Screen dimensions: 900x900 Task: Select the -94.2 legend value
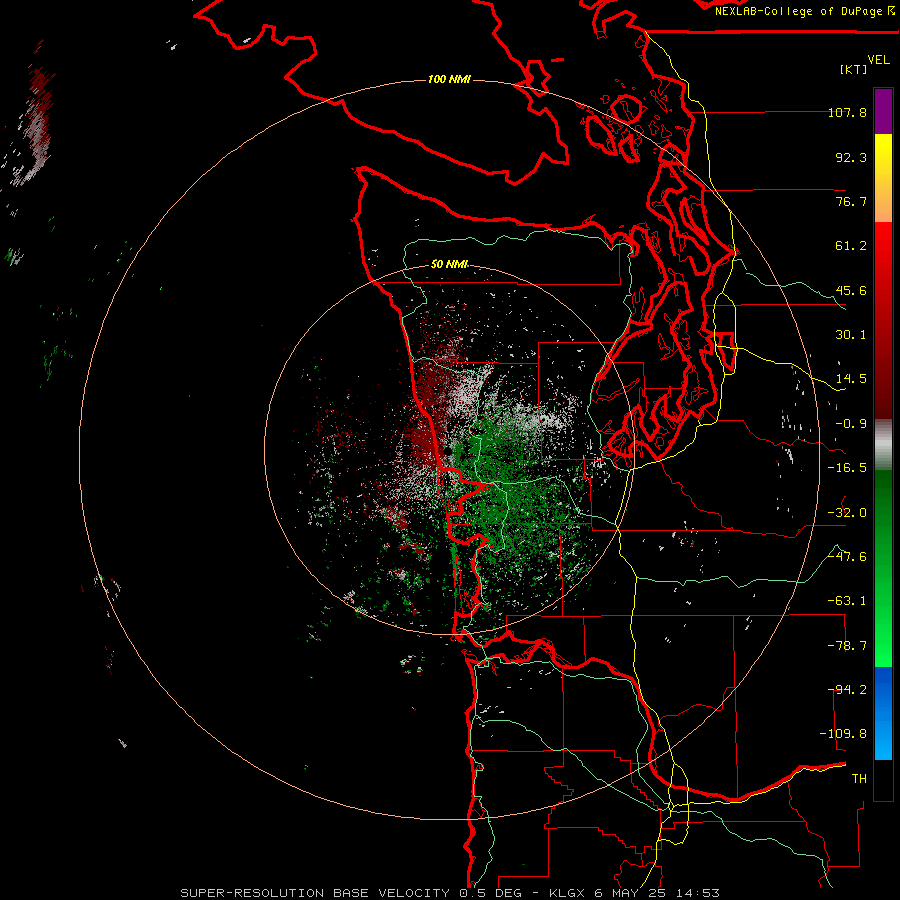coord(847,690)
